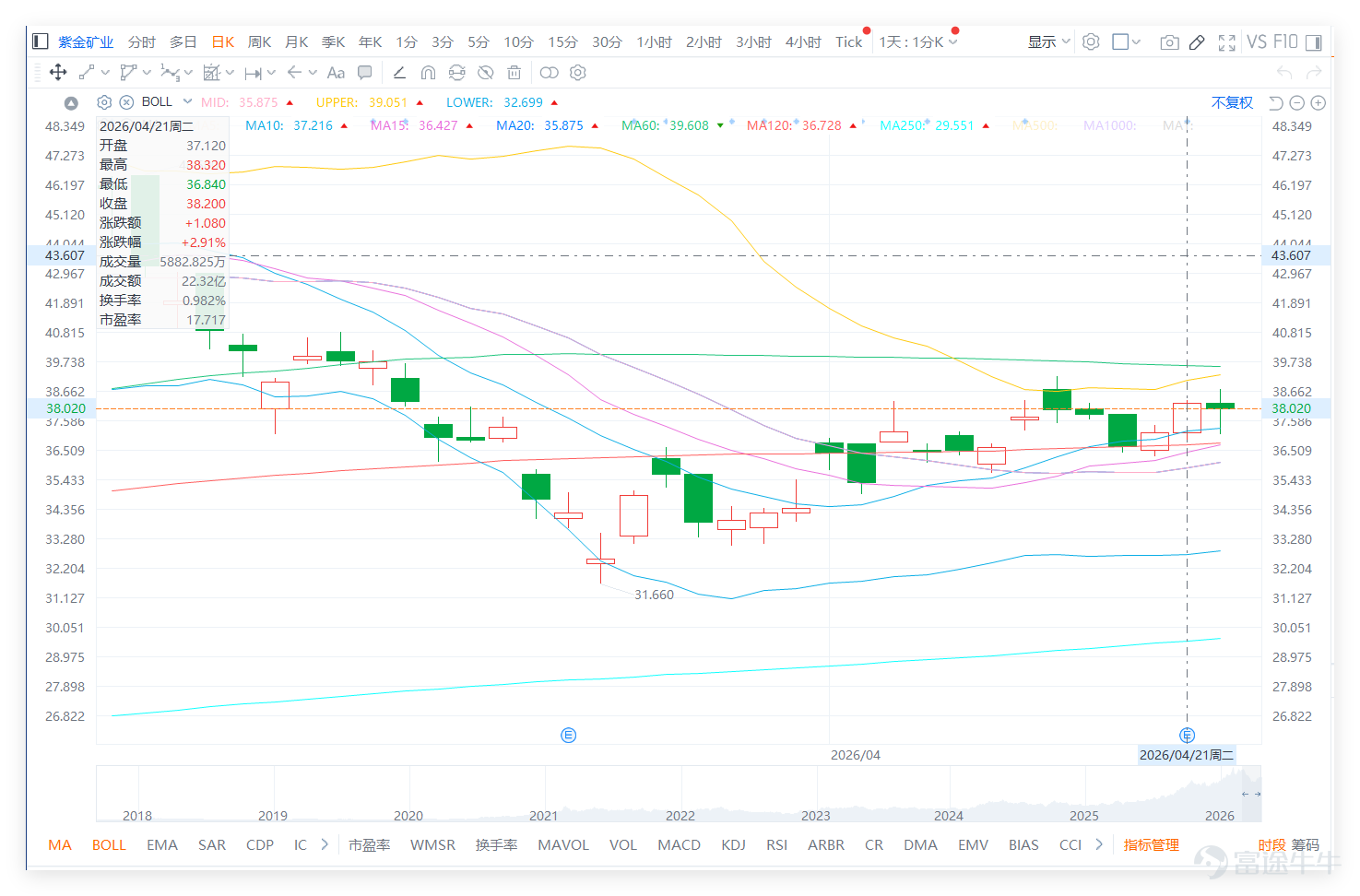The width and height of the screenshot is (1360, 896).
Task: Toggle the EMA overlay indicator
Action: (x=162, y=844)
